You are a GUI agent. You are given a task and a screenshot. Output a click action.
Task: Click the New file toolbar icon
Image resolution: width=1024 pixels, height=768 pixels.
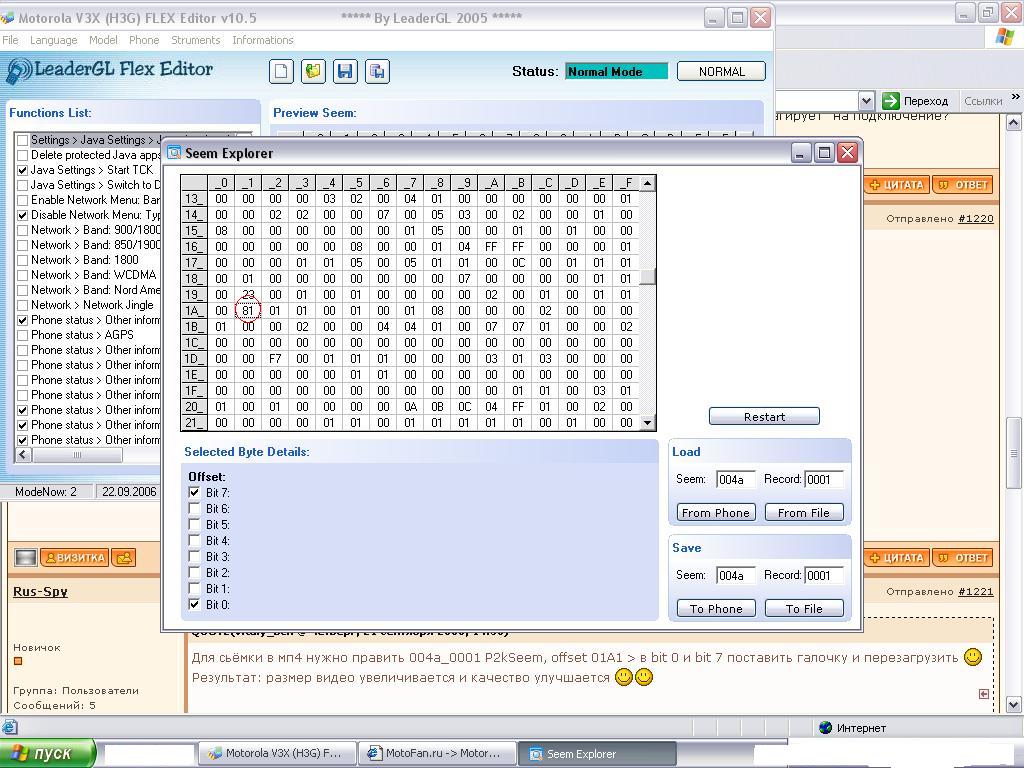pyautogui.click(x=281, y=71)
